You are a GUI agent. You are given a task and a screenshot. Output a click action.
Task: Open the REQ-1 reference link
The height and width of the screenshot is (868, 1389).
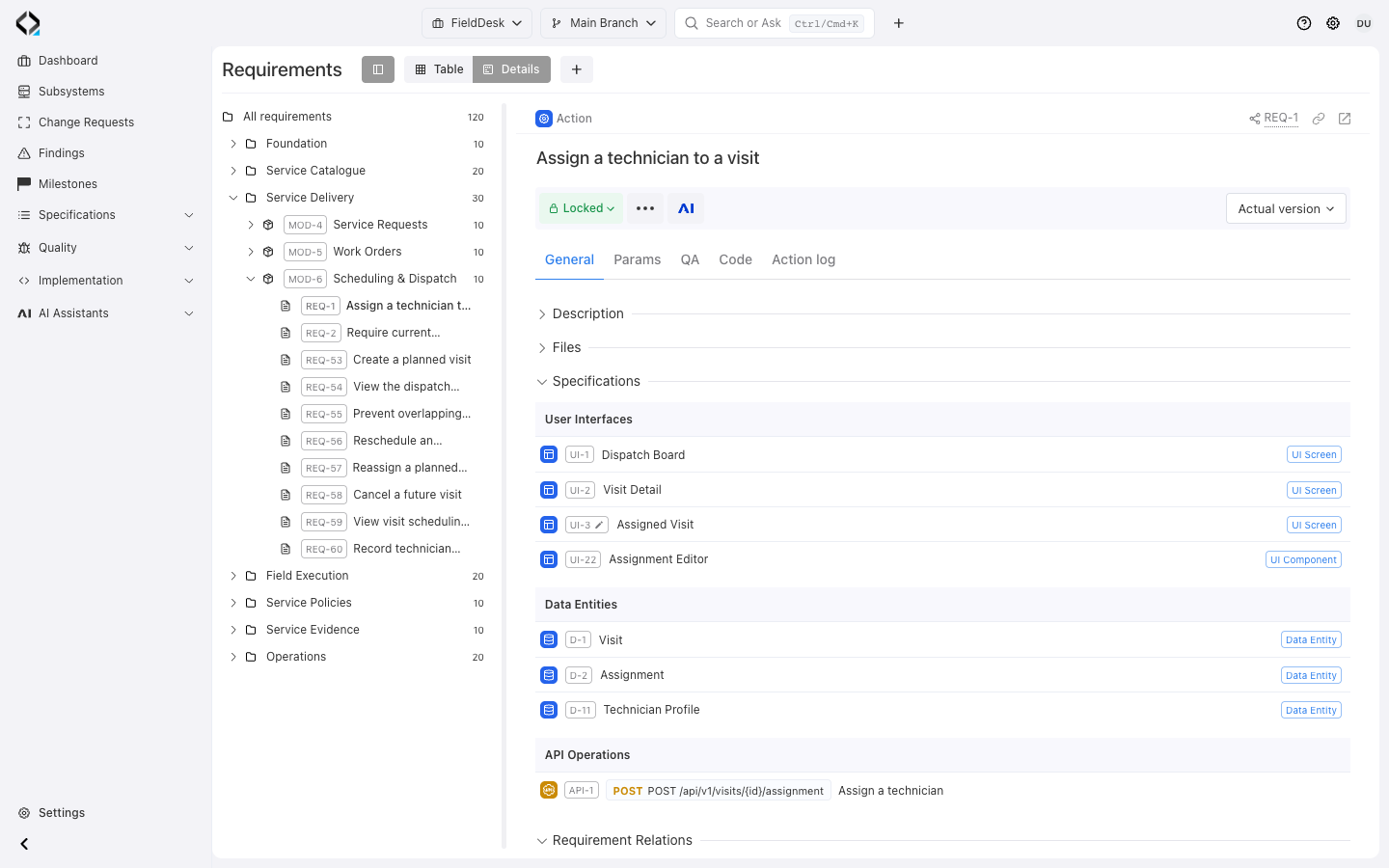[1281, 119]
